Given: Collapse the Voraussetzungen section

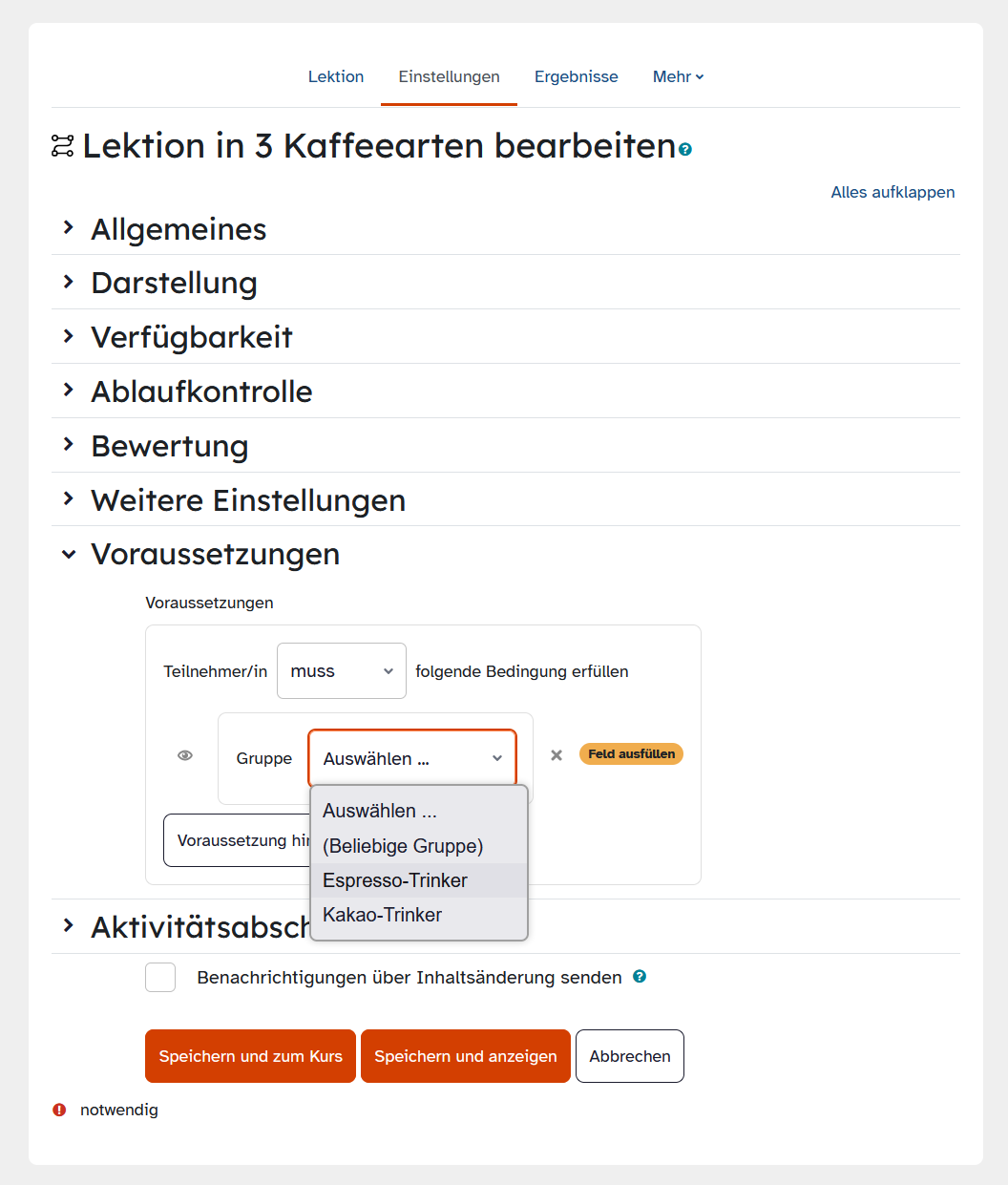Looking at the screenshot, I should coord(215,555).
